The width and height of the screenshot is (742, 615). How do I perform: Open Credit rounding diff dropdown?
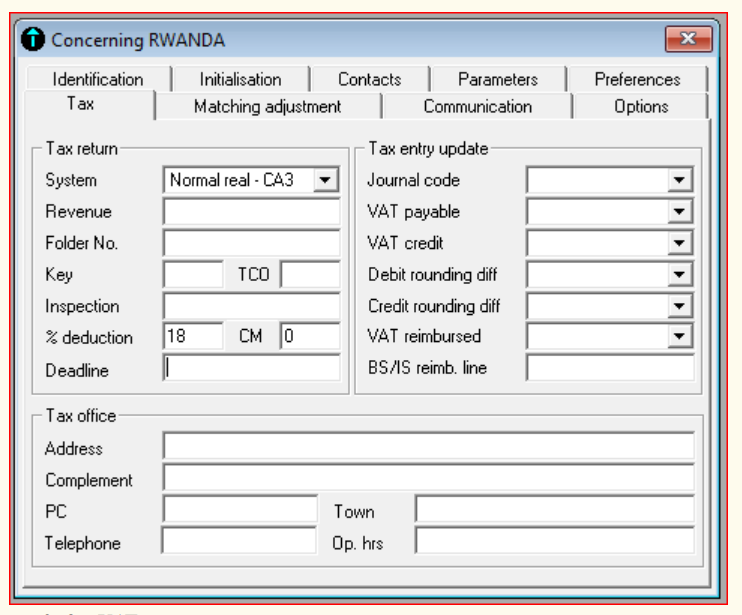click(680, 306)
